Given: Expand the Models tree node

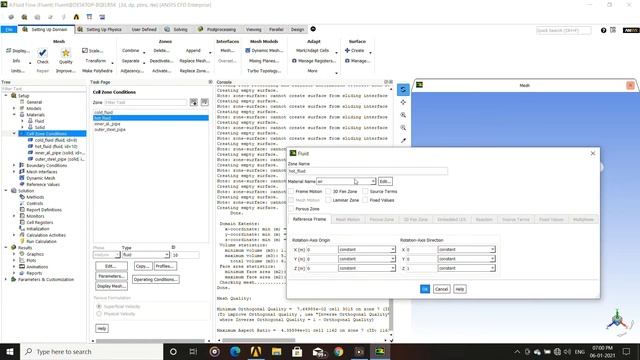Looking at the screenshot, I should click(x=14, y=108).
